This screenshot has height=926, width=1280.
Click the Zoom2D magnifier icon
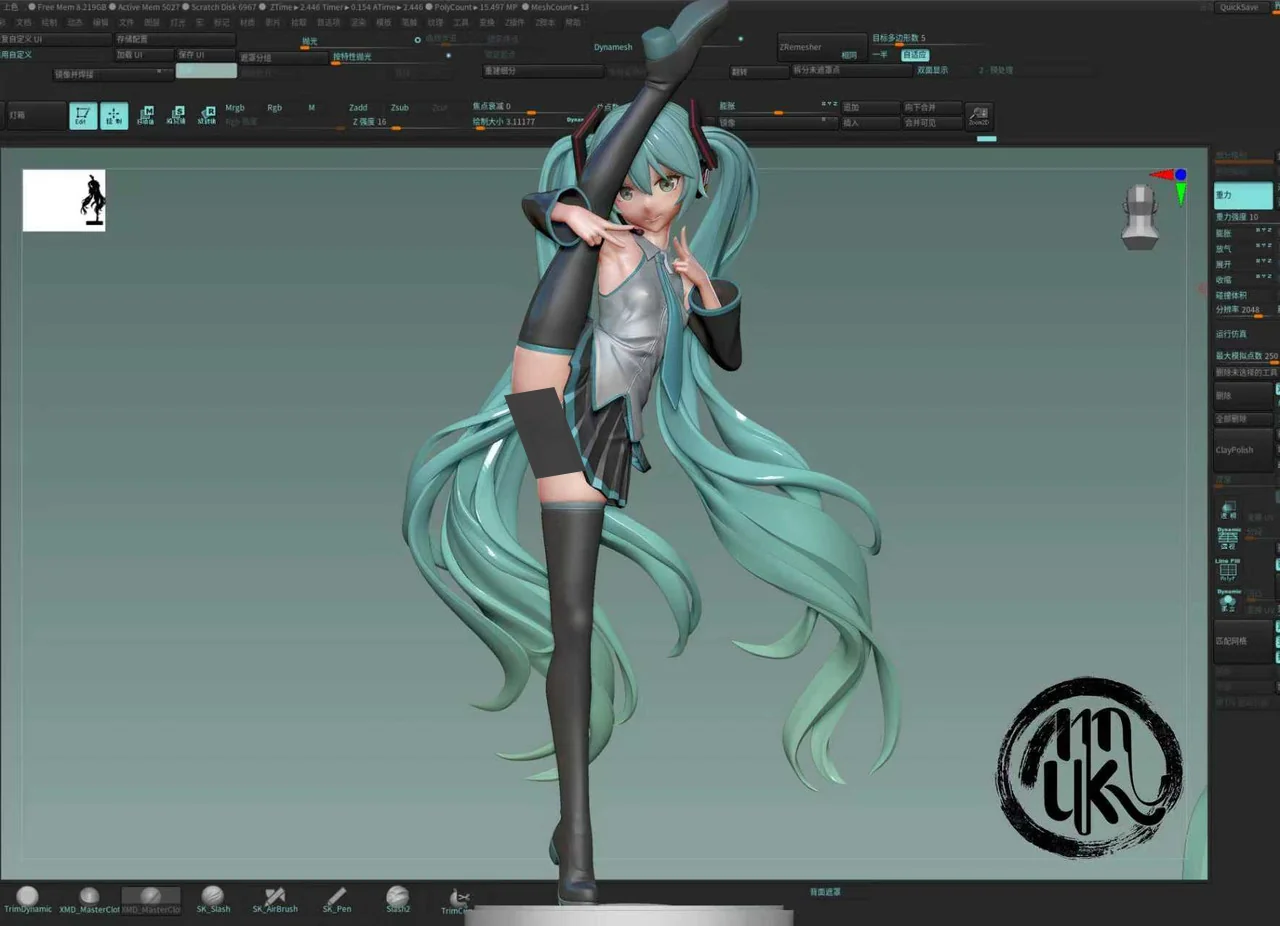click(978, 116)
